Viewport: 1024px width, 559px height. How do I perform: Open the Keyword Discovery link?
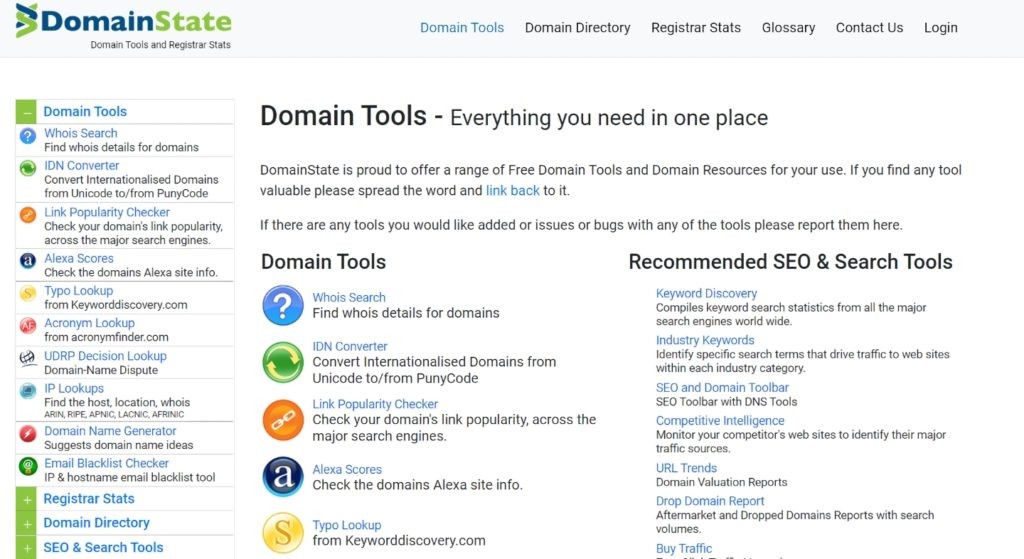point(706,293)
